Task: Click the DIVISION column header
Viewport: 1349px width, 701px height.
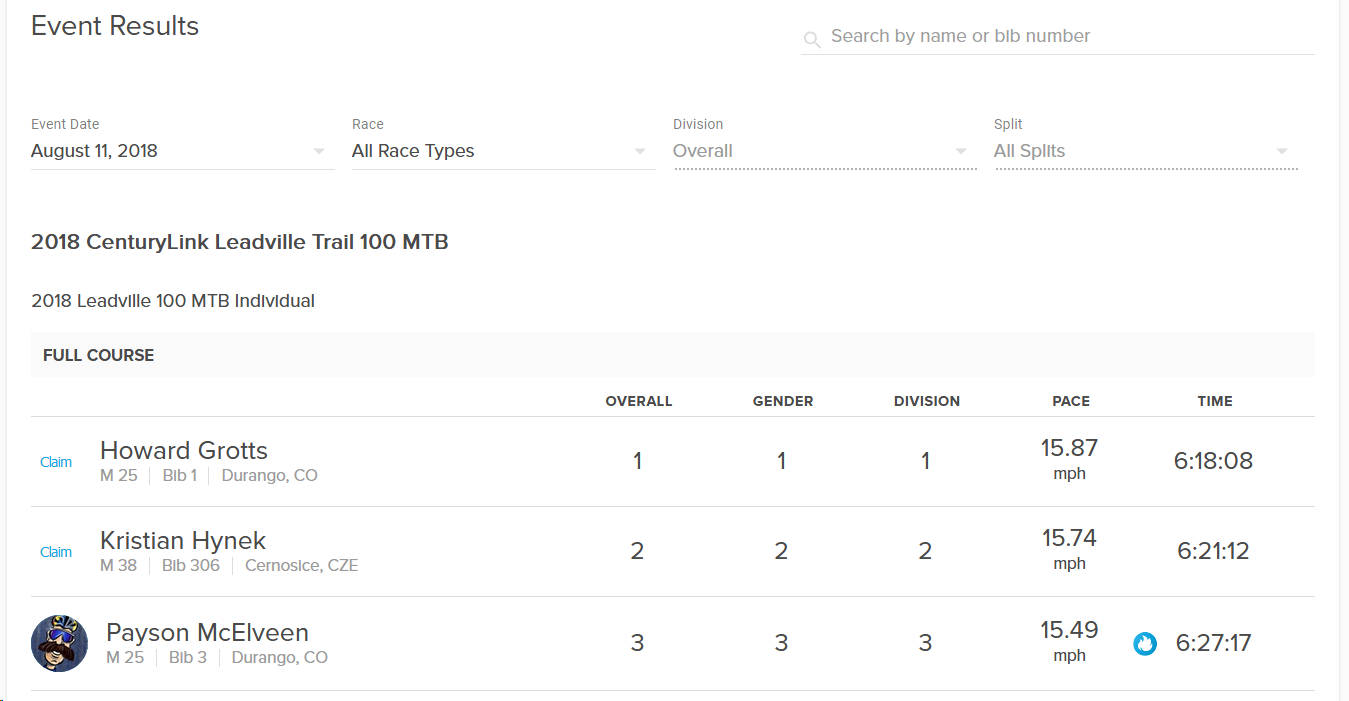Action: tap(927, 401)
